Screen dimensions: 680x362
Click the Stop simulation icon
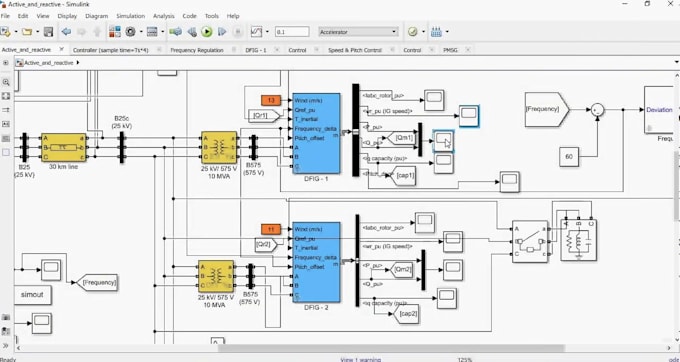click(238, 32)
